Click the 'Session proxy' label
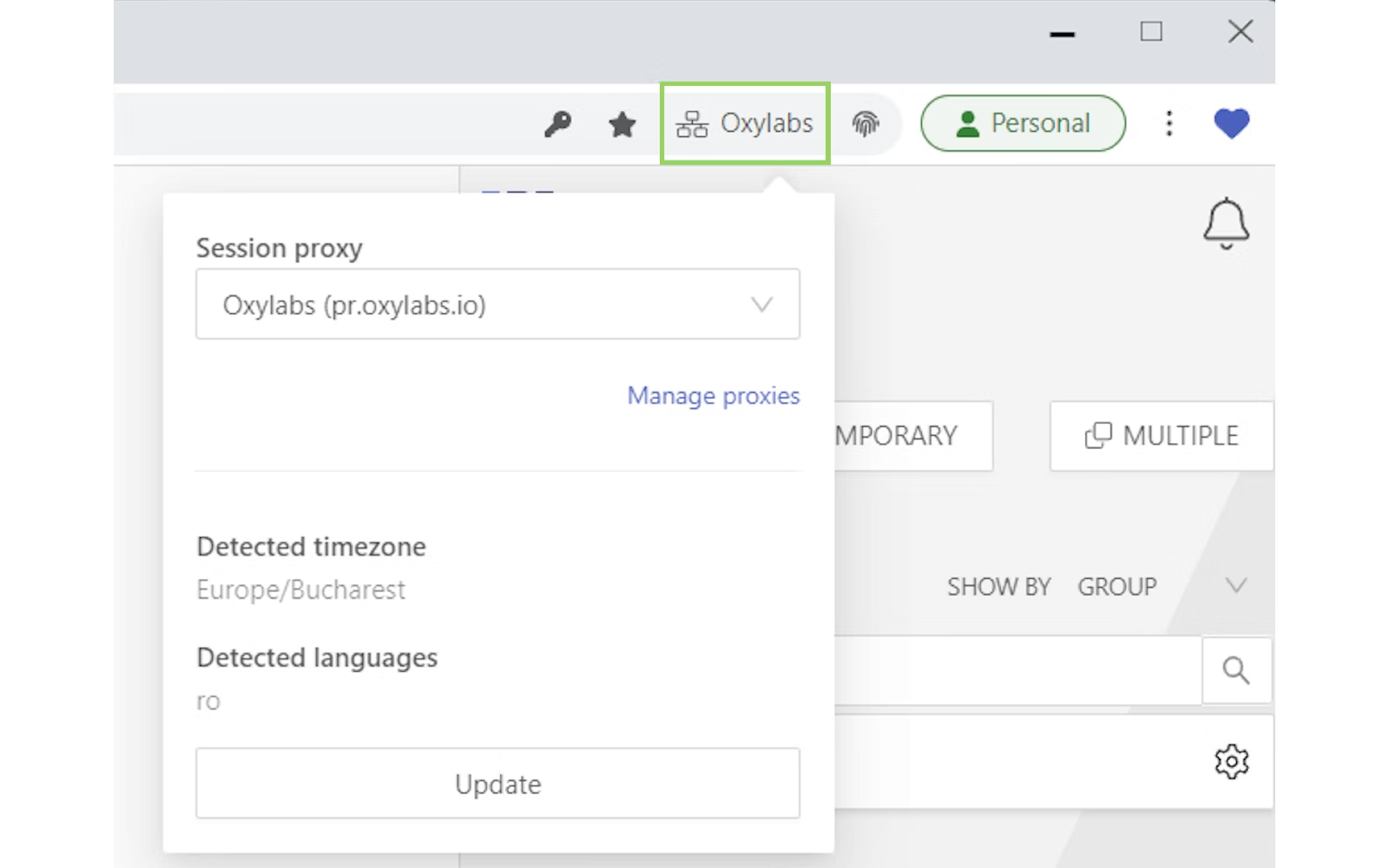 tap(279, 248)
